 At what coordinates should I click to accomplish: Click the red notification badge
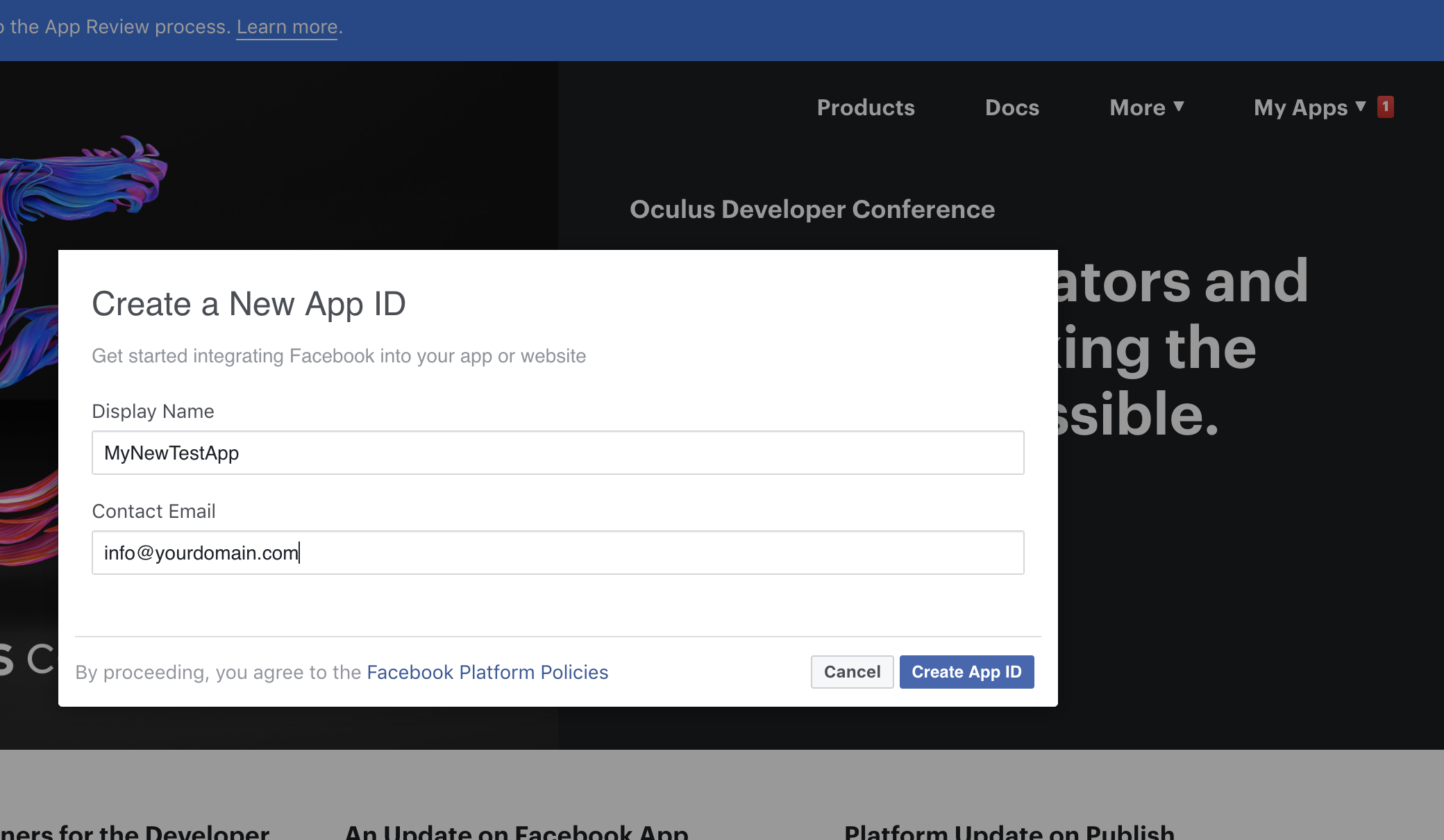(1386, 106)
